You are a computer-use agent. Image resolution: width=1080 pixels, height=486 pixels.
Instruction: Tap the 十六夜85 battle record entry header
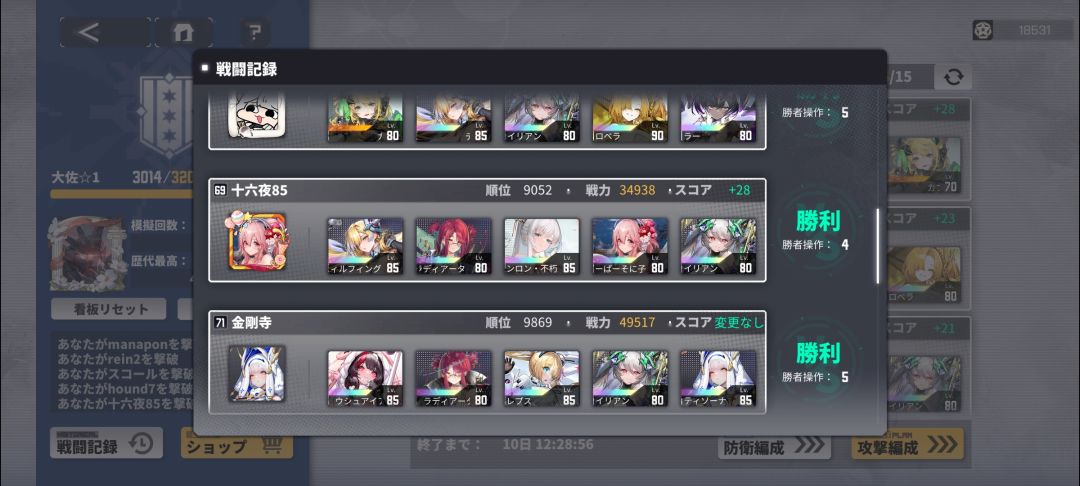487,190
